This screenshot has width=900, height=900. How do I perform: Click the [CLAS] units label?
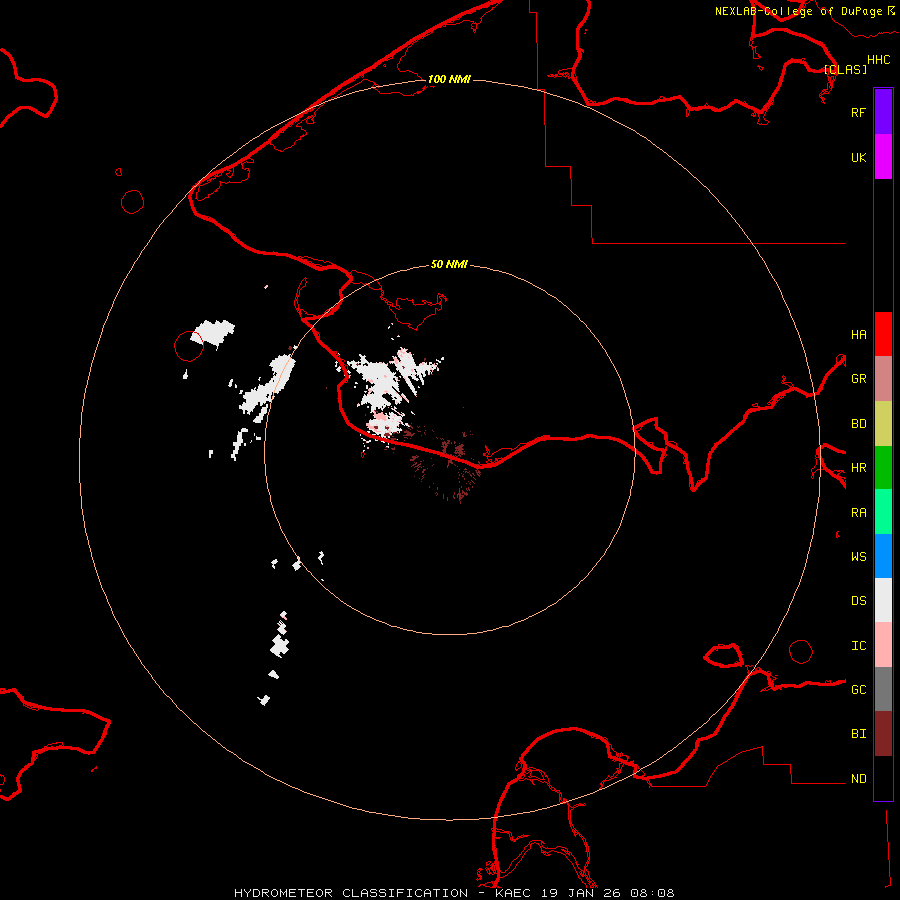845,69
